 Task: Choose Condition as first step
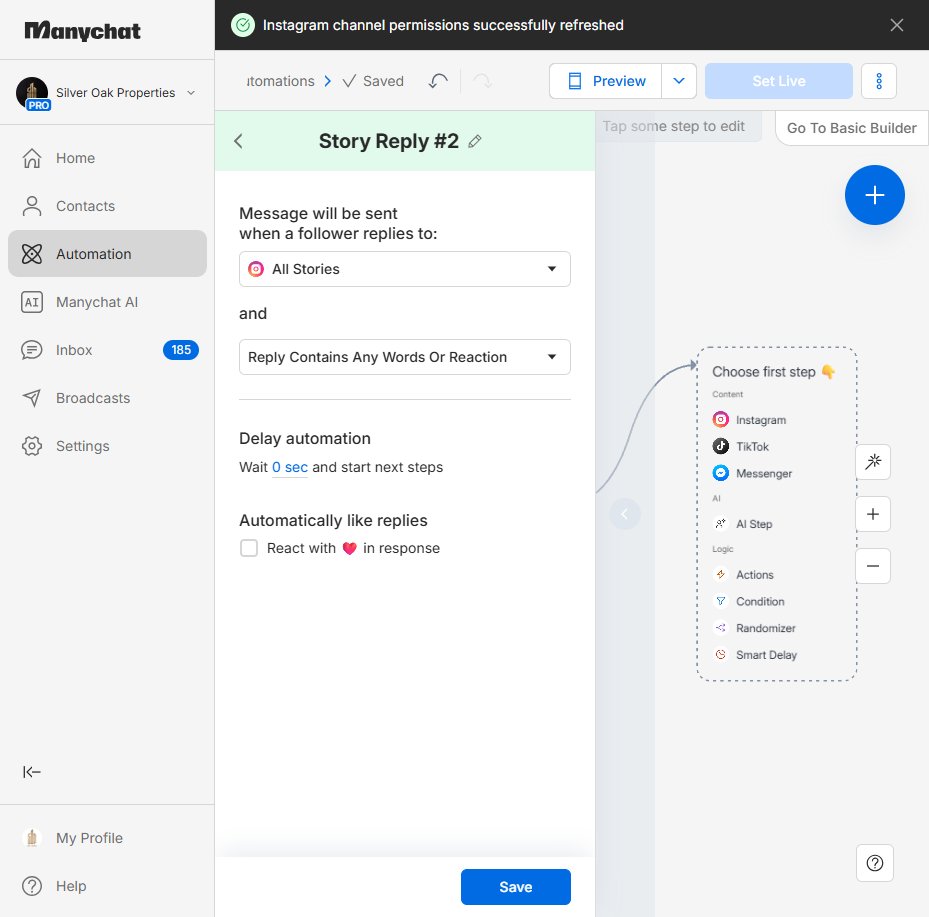pyautogui.click(x=749, y=601)
